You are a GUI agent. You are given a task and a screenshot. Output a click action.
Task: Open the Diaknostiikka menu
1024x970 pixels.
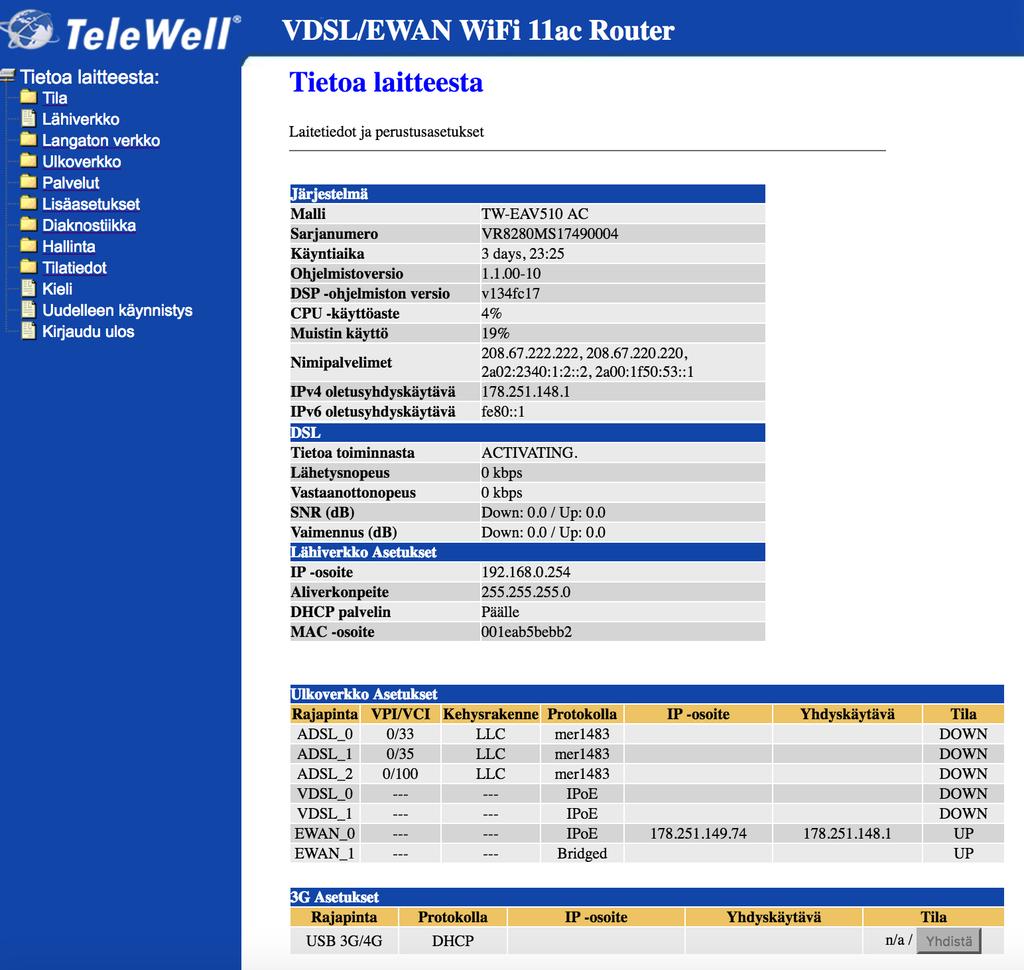[x=89, y=225]
